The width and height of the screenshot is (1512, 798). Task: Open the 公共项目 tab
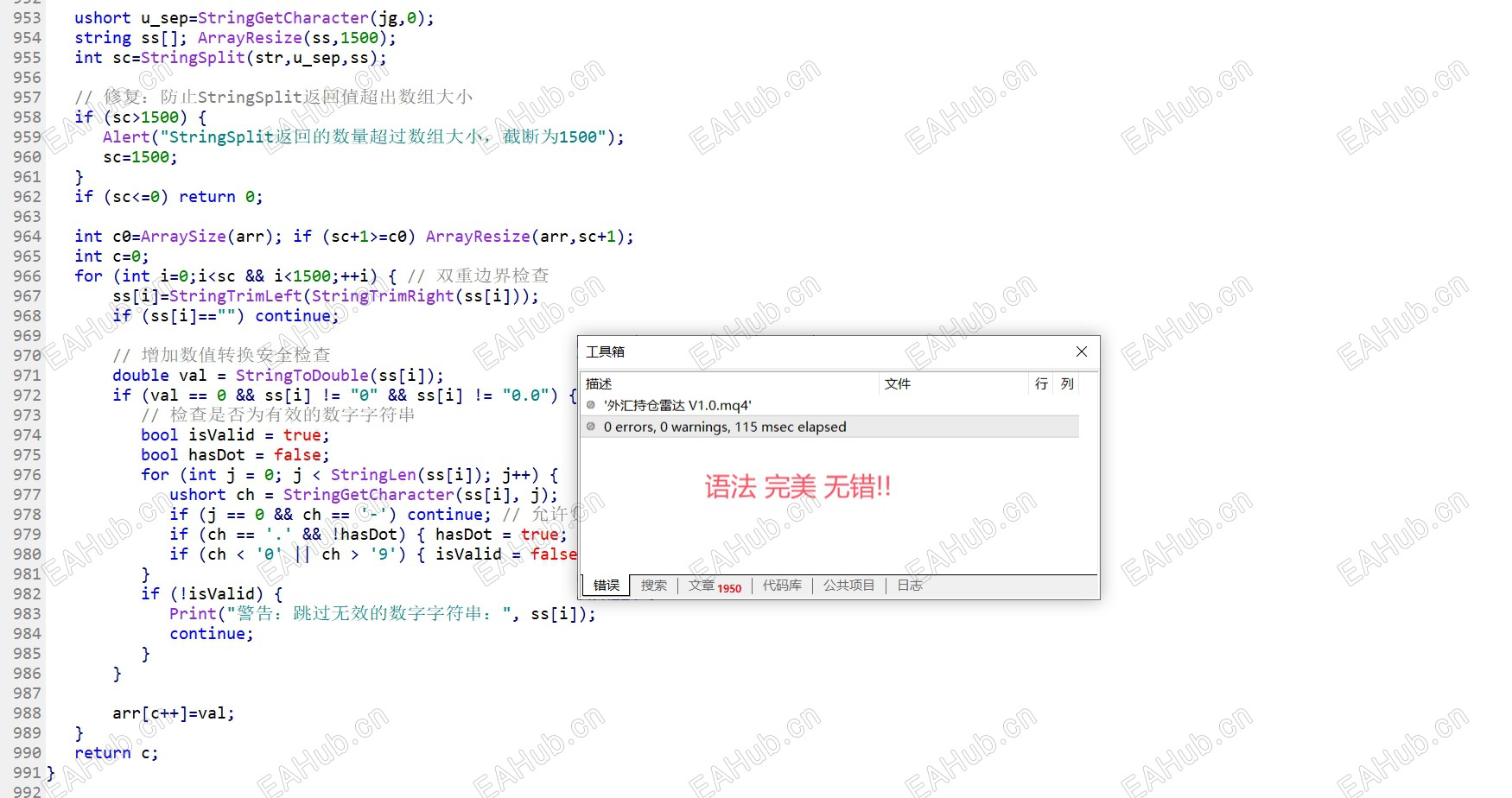tap(848, 586)
